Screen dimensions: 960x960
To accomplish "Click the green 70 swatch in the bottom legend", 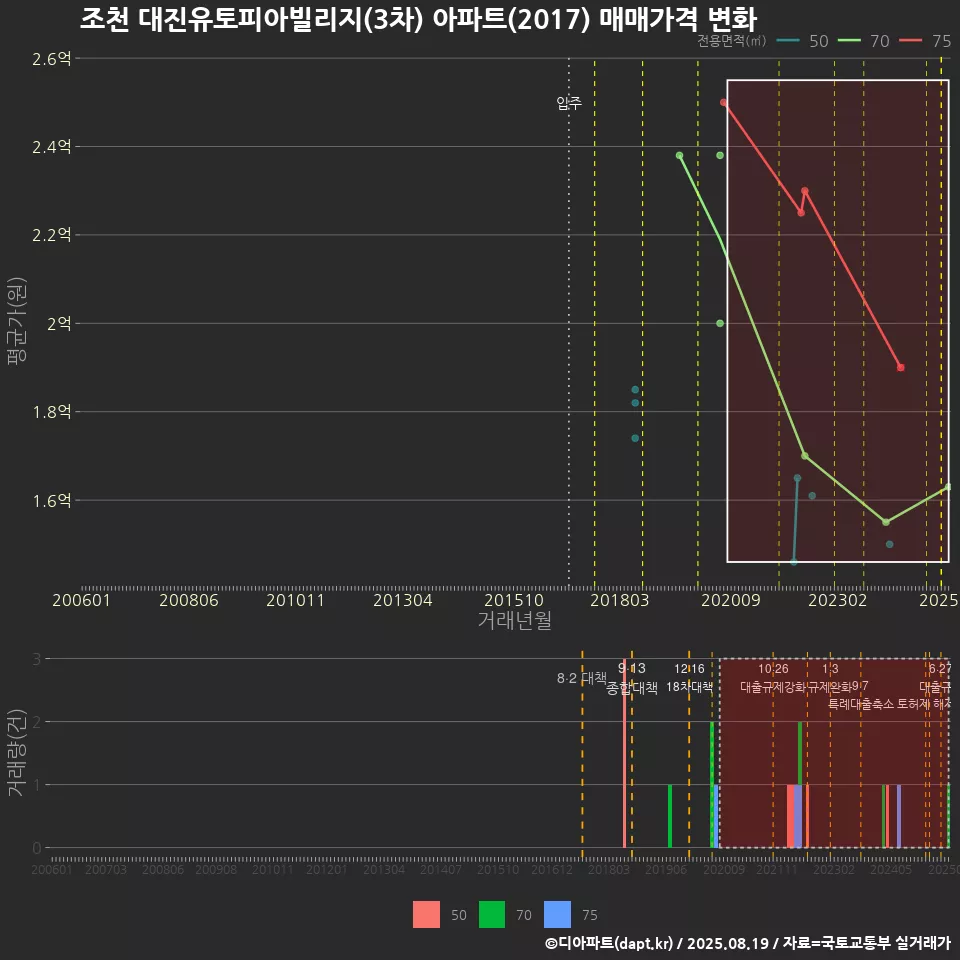I will tap(492, 915).
